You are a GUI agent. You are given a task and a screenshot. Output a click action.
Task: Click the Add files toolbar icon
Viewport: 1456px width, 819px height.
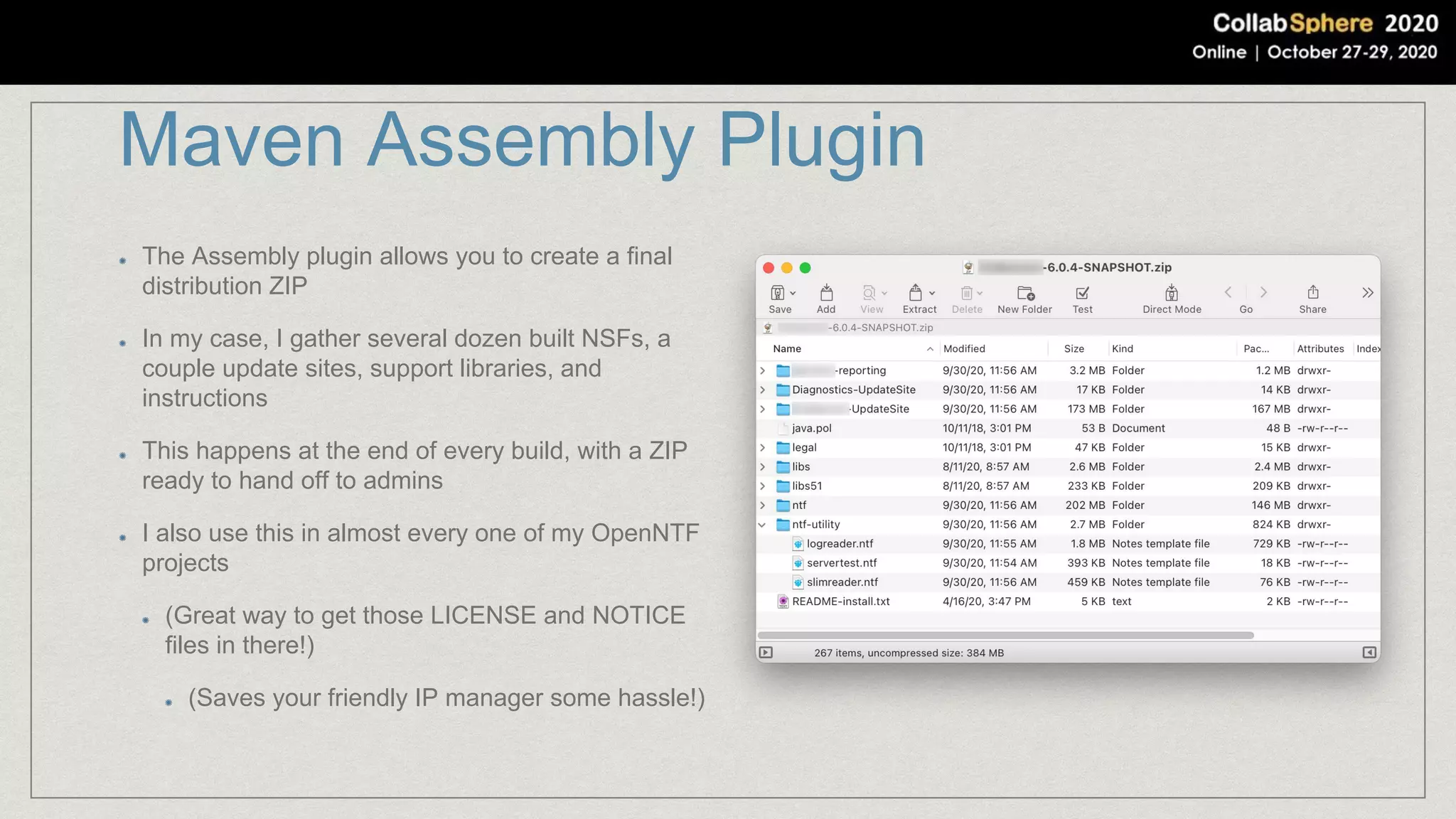[x=826, y=293]
